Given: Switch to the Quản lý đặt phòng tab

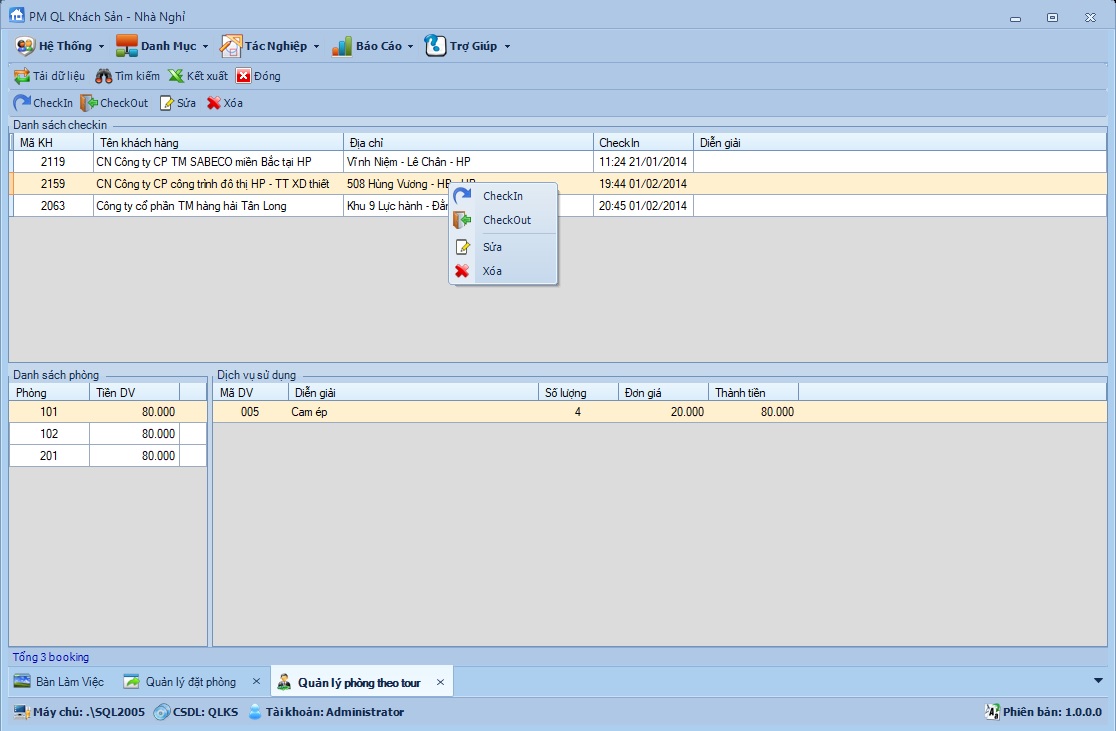Looking at the screenshot, I should coord(190,682).
